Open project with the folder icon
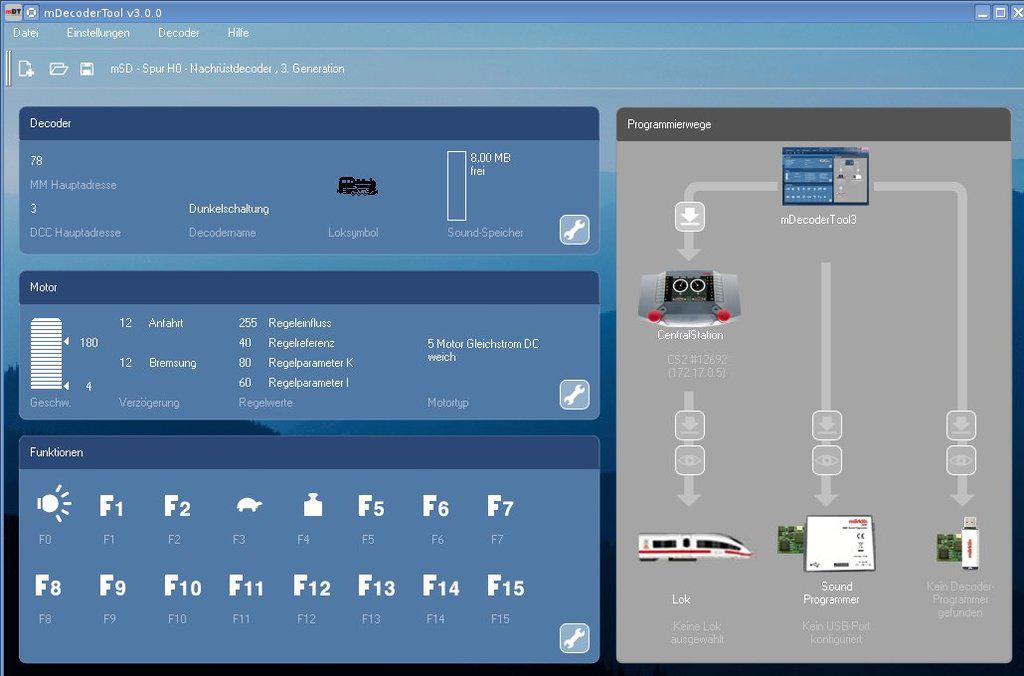Viewport: 1024px width, 676px height. (x=58, y=69)
